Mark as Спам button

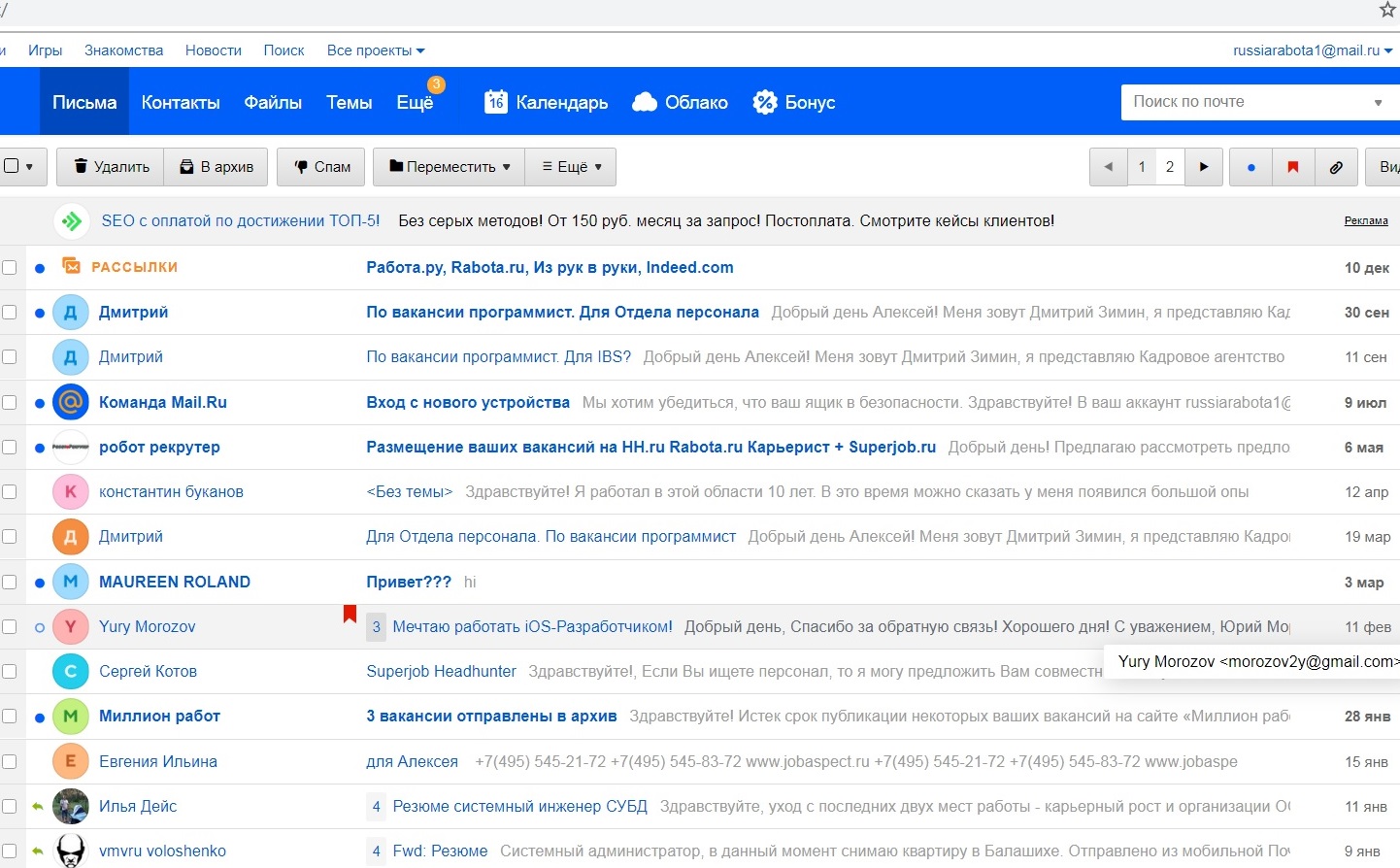(x=321, y=167)
